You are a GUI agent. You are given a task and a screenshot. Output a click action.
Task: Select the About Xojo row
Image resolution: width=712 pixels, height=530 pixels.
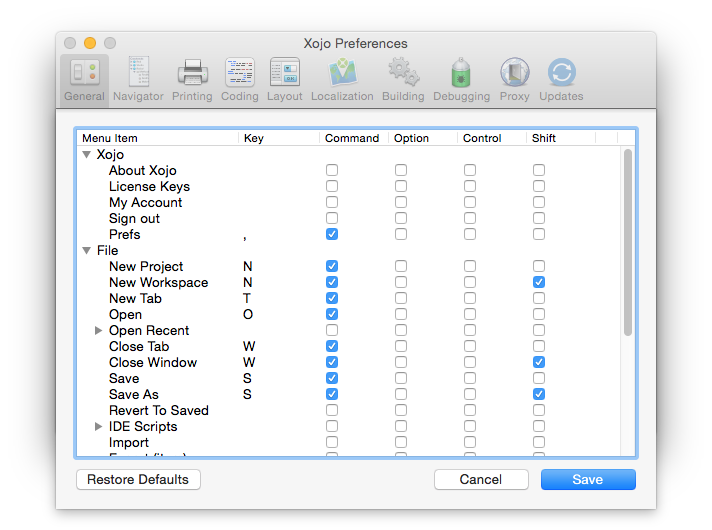(x=348, y=170)
